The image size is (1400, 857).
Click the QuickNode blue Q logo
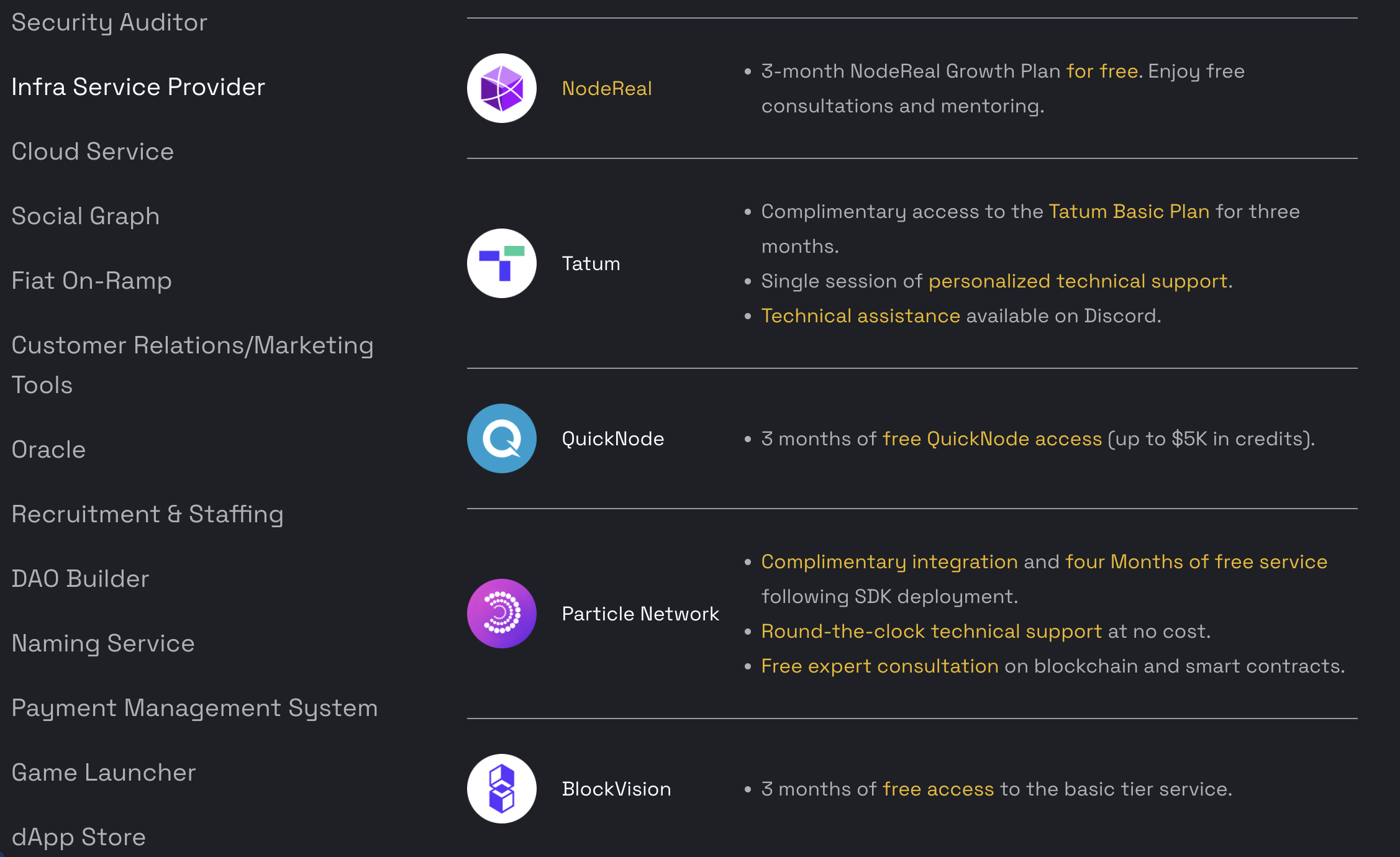pos(502,438)
